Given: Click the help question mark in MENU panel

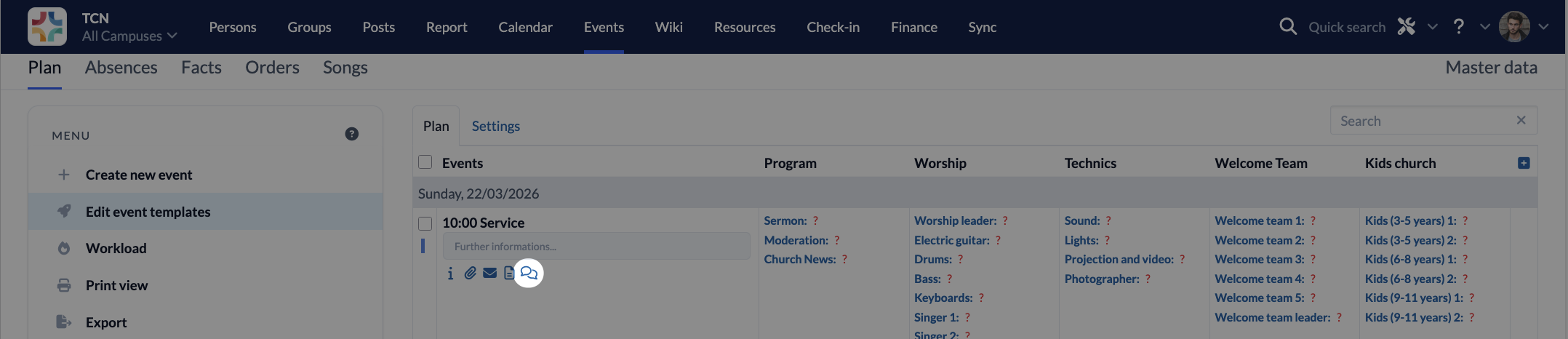Looking at the screenshot, I should (351, 134).
